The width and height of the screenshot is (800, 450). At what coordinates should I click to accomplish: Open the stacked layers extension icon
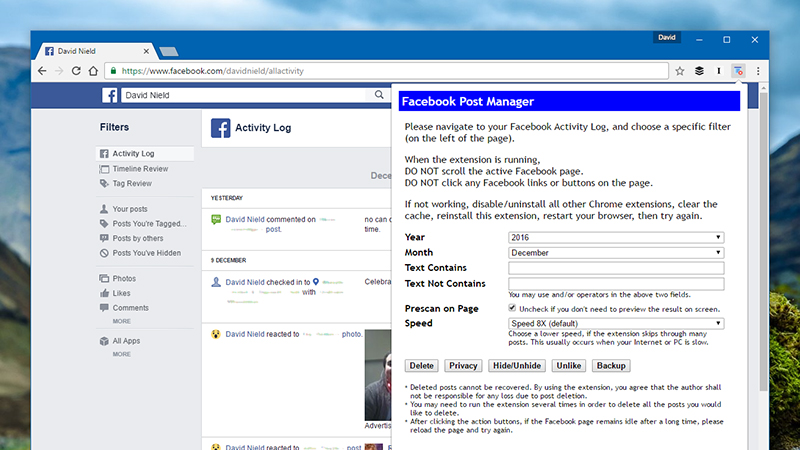click(x=699, y=71)
